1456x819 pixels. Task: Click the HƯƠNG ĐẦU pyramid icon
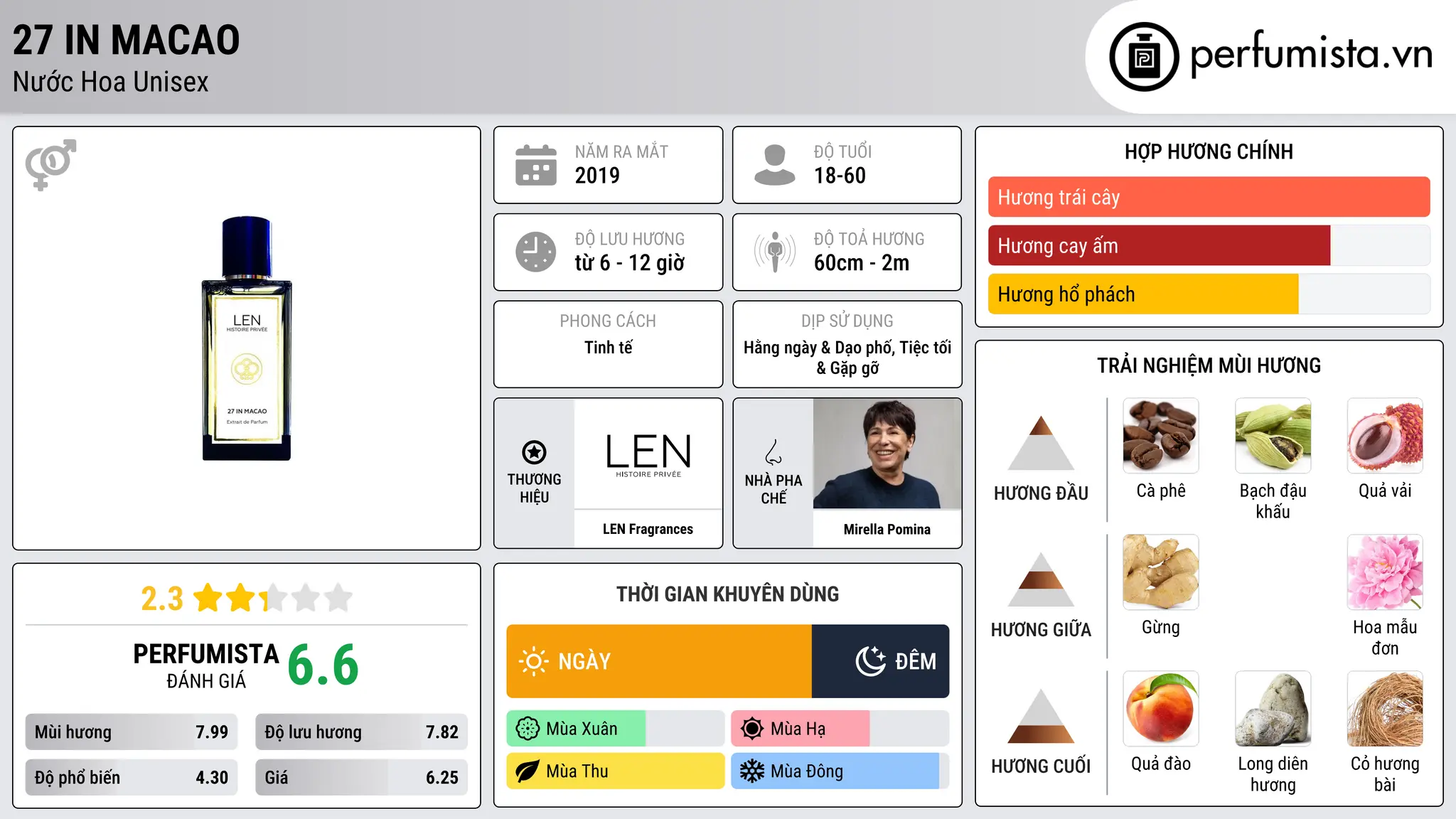point(1041,443)
